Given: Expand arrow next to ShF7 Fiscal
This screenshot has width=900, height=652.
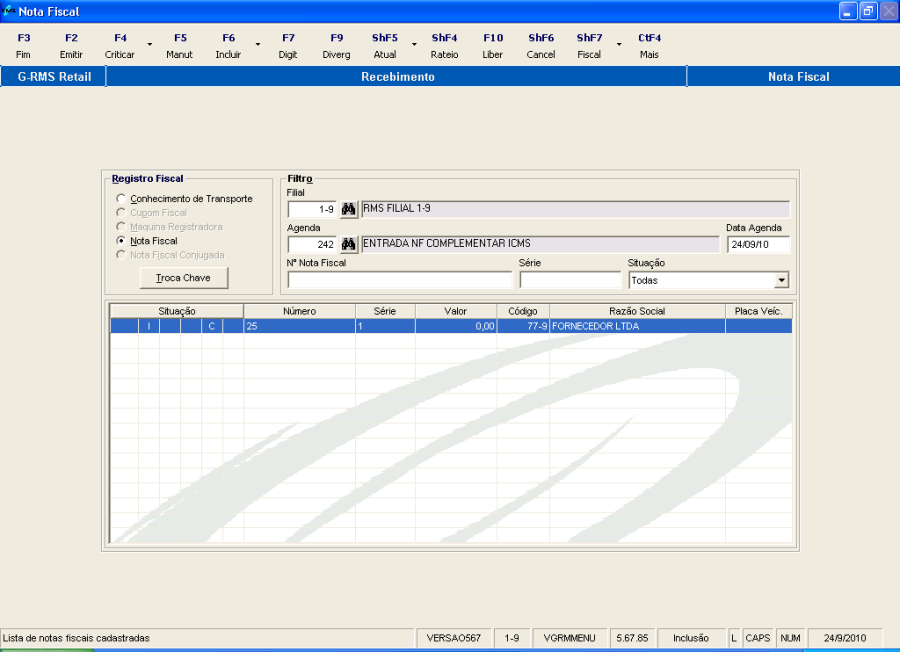Looking at the screenshot, I should [x=619, y=44].
